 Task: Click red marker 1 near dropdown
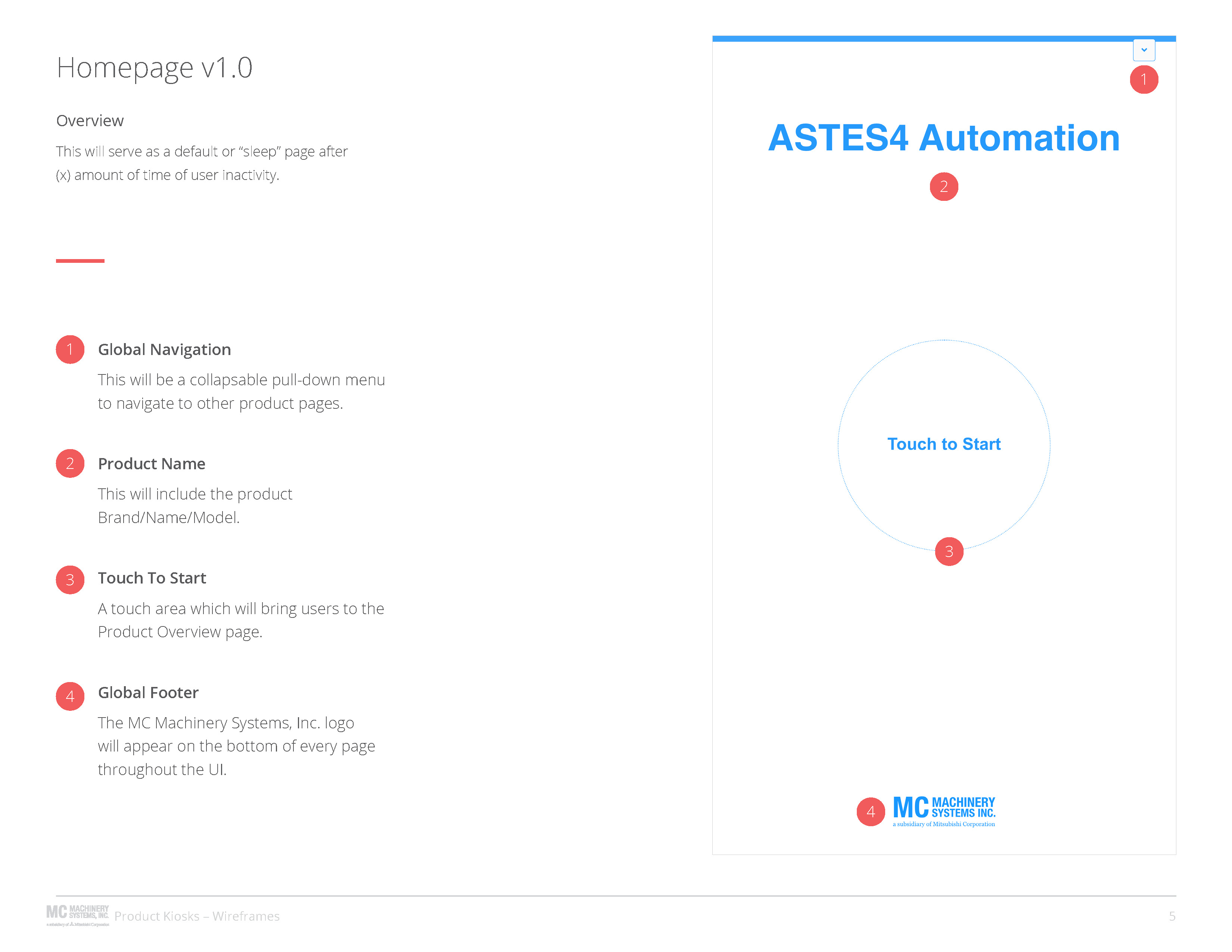coord(1144,80)
